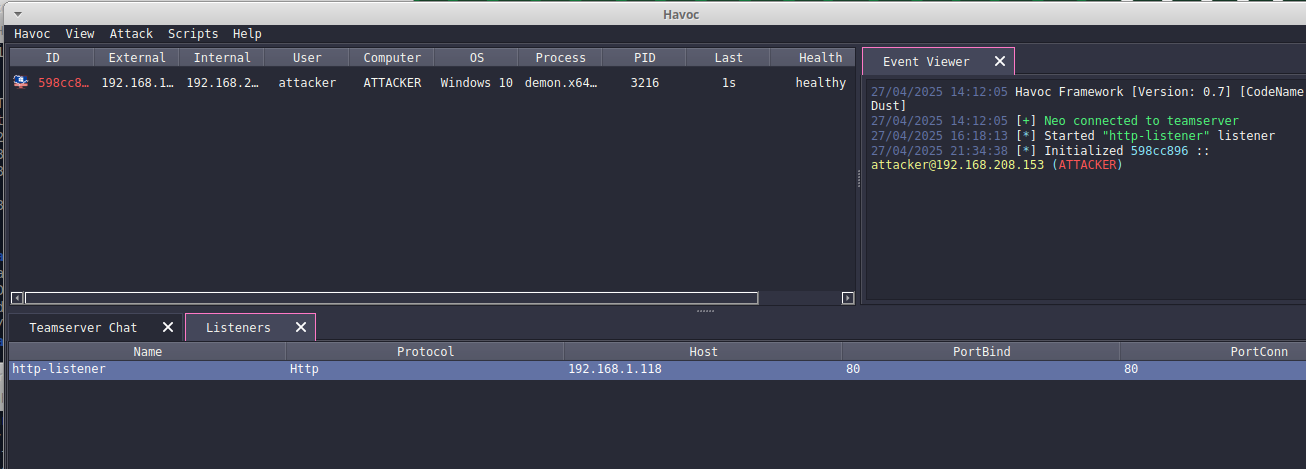Sort sessions by External column header

click(137, 57)
